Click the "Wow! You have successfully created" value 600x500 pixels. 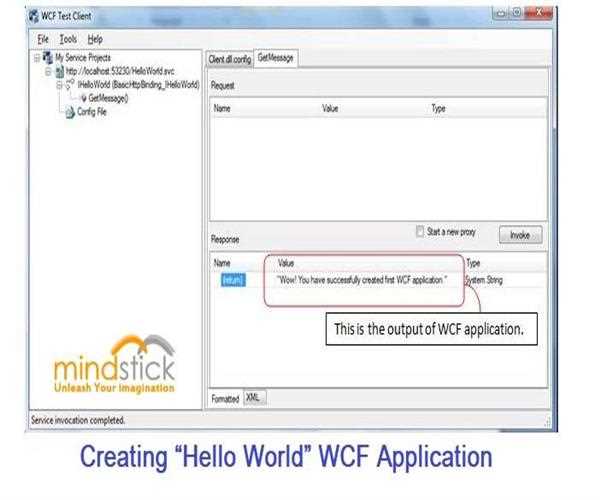[362, 280]
